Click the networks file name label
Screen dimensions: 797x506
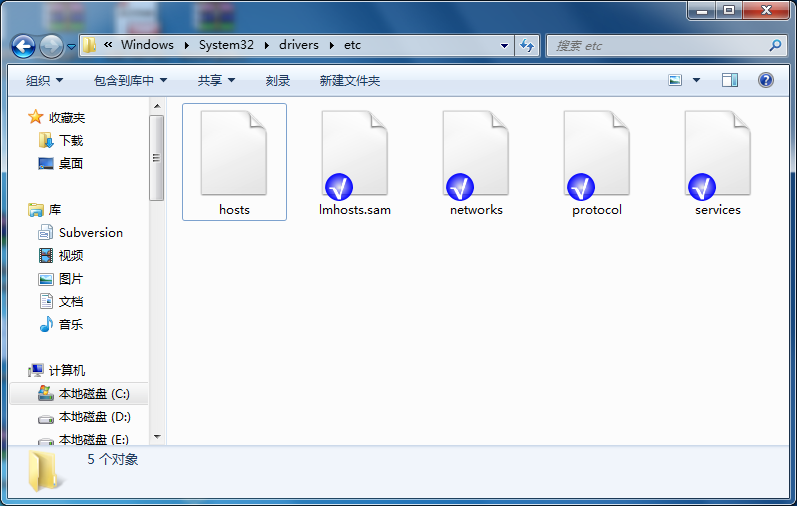pos(476,210)
